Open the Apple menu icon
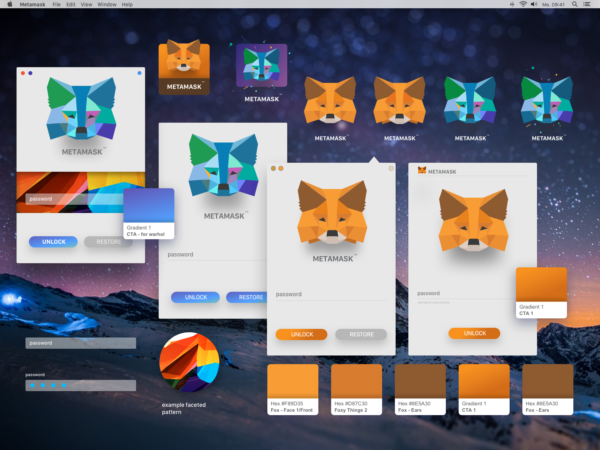Image resolution: width=600 pixels, height=450 pixels. [x=10, y=5]
